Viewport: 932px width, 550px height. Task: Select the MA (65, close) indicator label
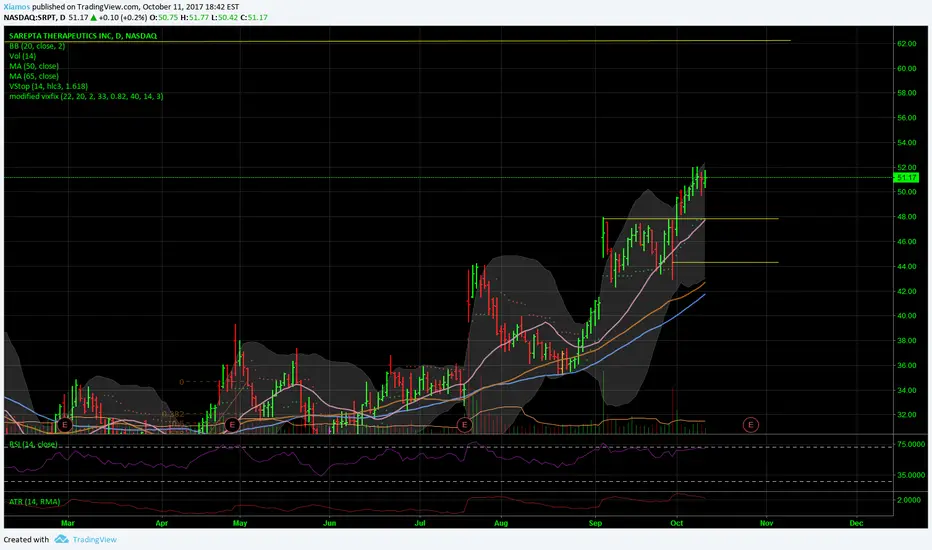(34, 76)
